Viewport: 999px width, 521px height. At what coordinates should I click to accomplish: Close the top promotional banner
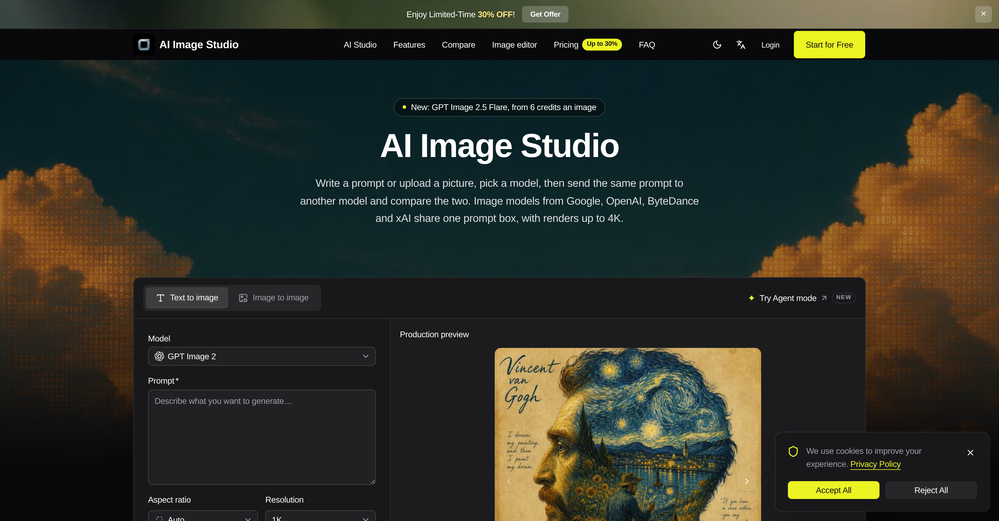point(983,14)
